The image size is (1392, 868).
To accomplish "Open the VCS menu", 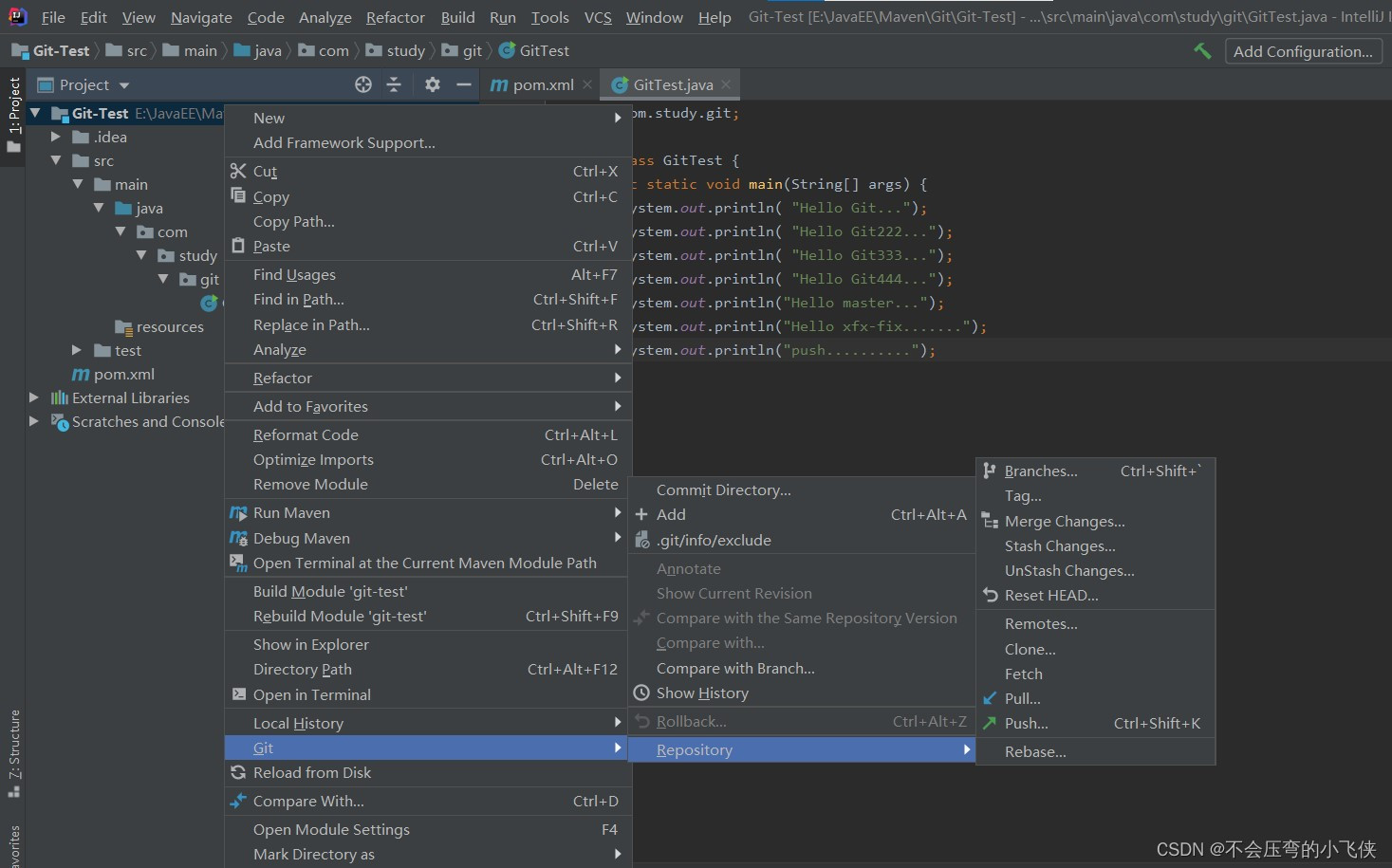I will point(598,17).
